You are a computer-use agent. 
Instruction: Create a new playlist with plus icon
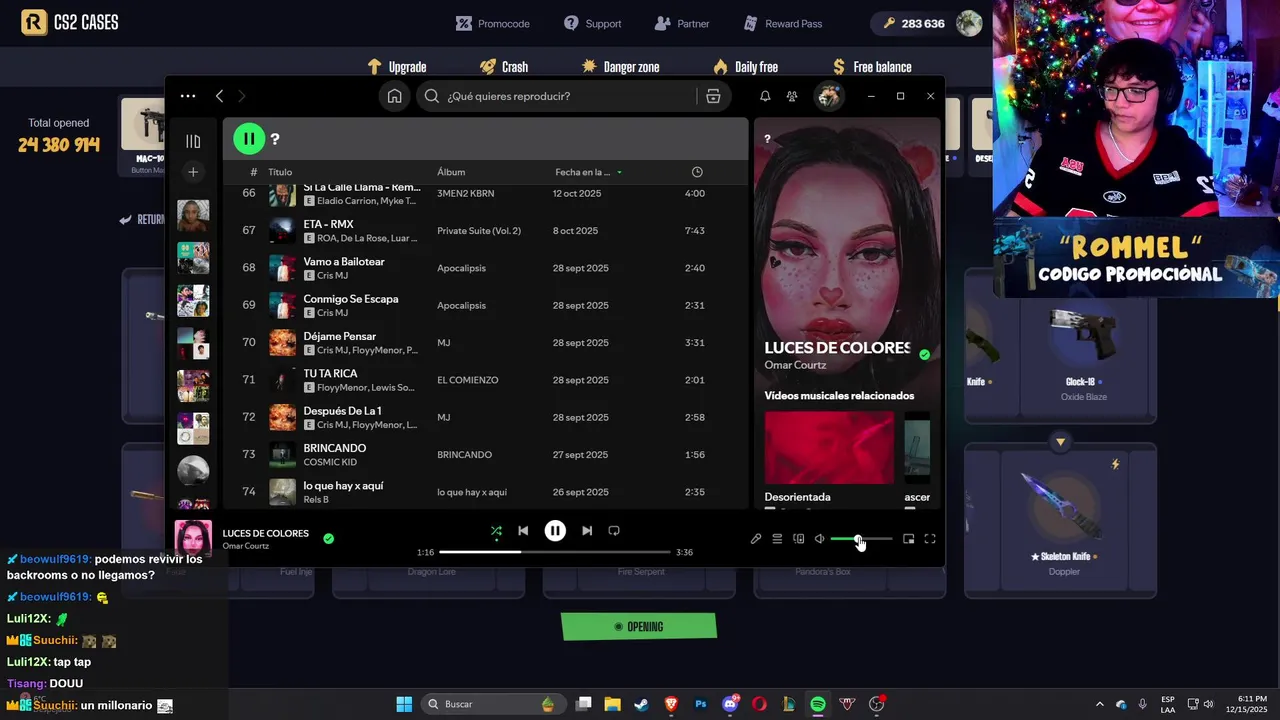[193, 172]
